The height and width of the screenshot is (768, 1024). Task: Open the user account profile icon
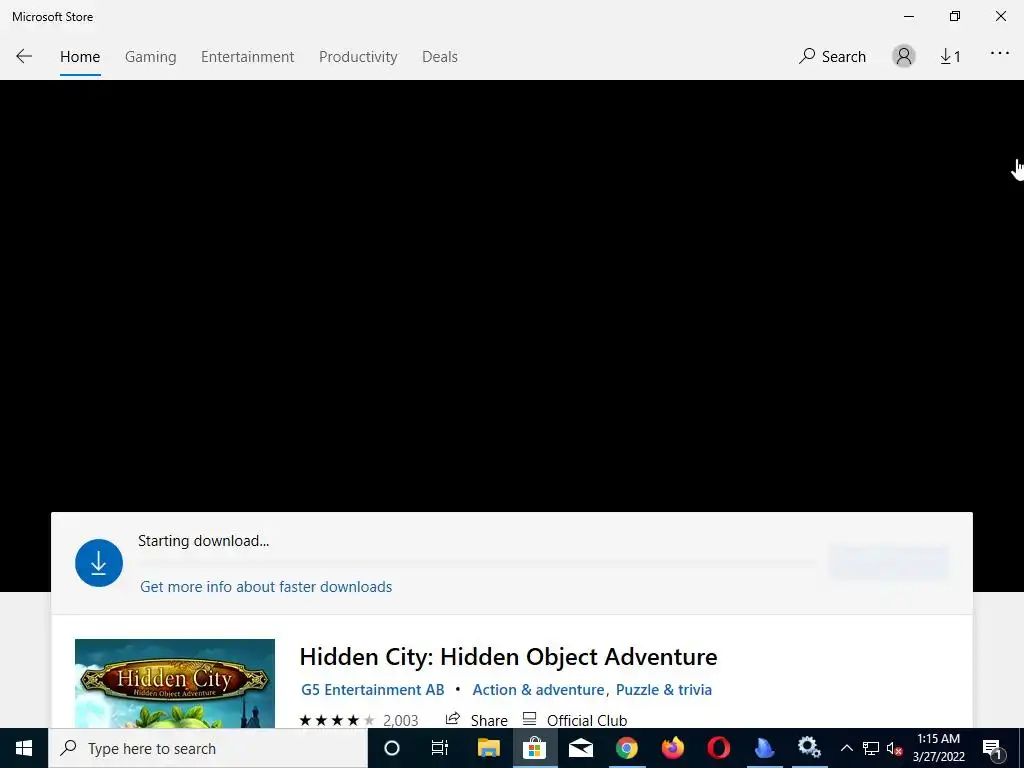click(904, 56)
